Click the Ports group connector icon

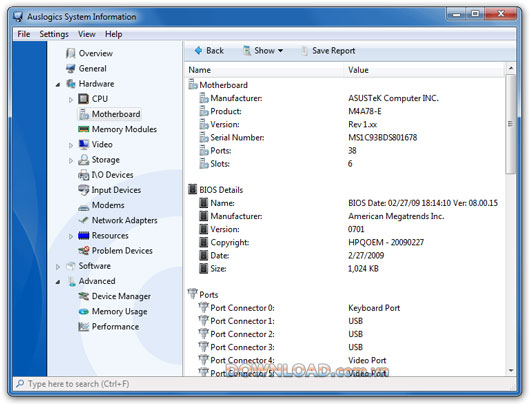click(192, 294)
